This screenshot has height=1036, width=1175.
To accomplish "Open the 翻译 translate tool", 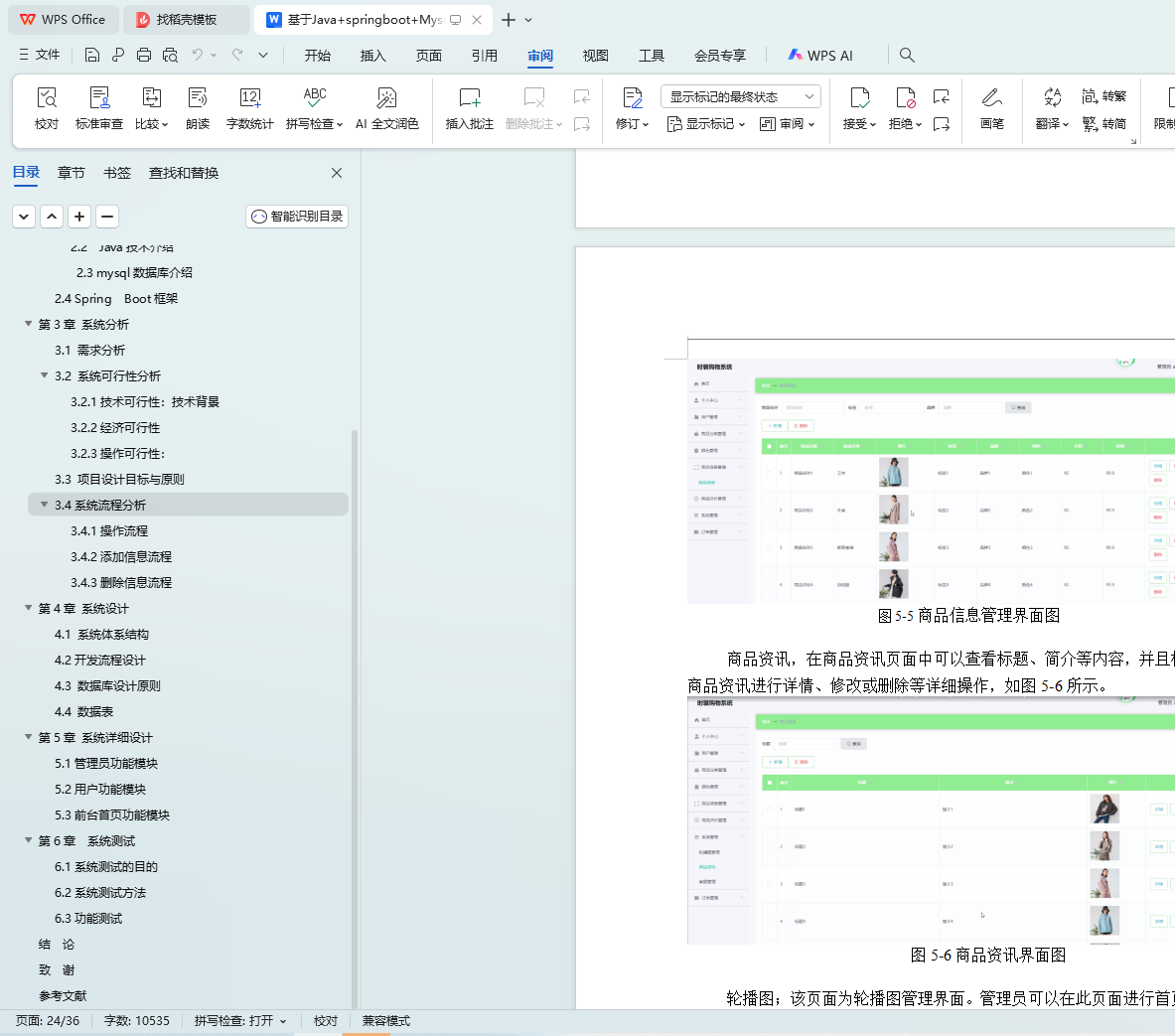I will click(1052, 108).
